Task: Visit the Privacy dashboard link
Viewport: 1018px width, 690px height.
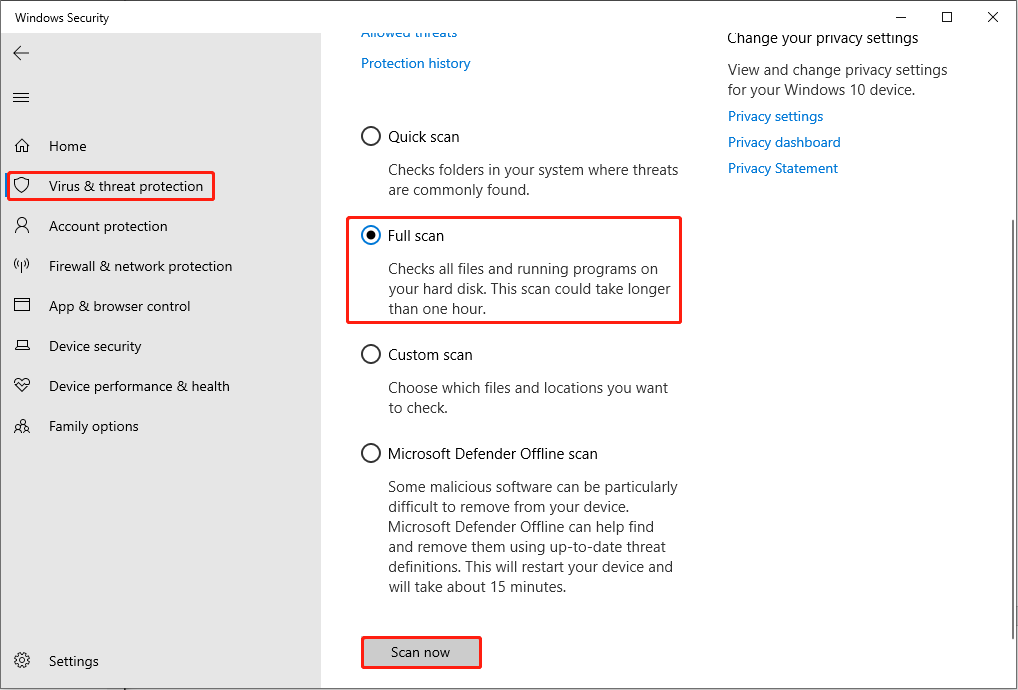Action: click(x=784, y=142)
